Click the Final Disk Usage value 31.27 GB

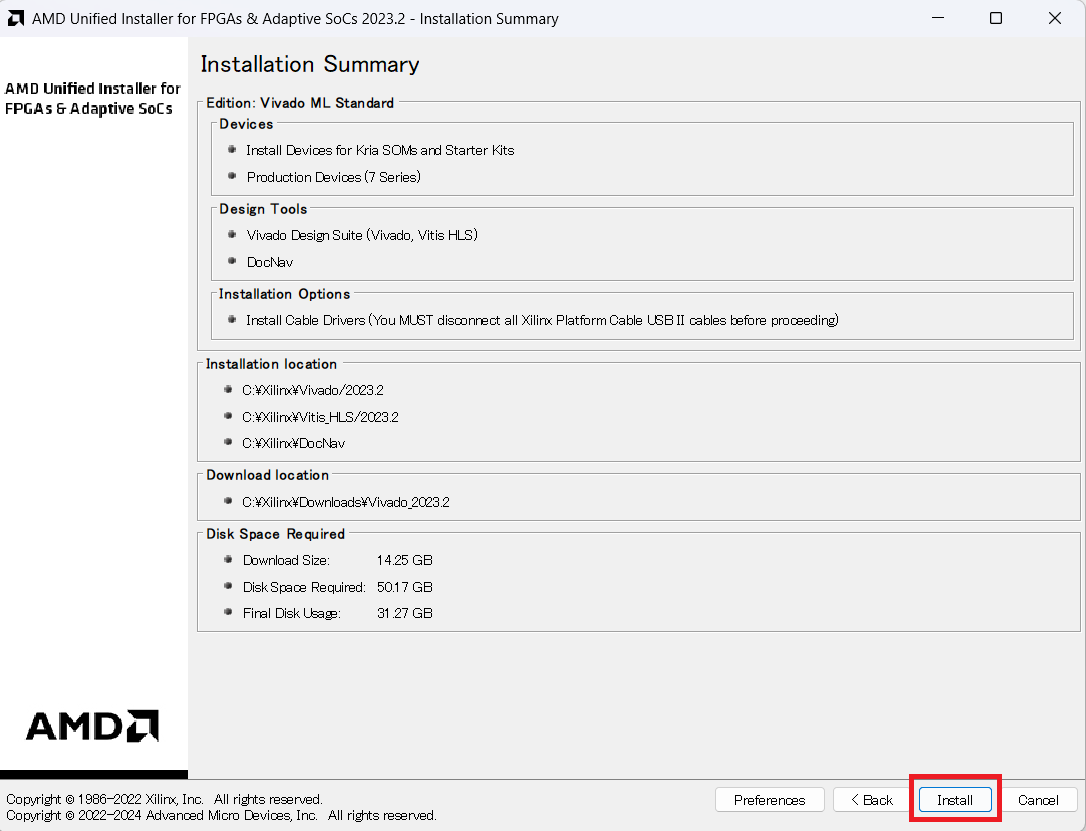(x=404, y=614)
